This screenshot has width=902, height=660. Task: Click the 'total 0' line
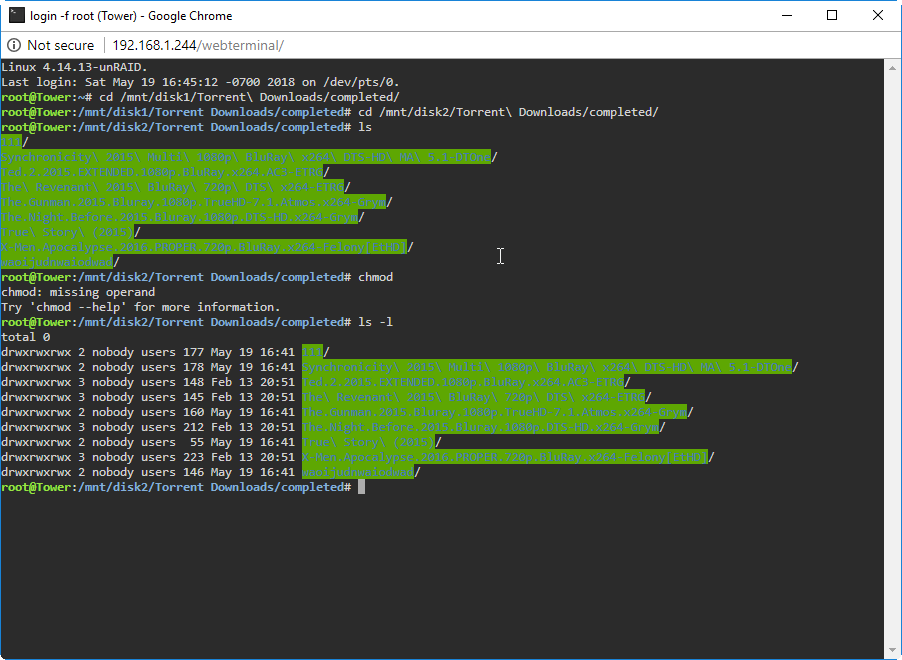26,337
